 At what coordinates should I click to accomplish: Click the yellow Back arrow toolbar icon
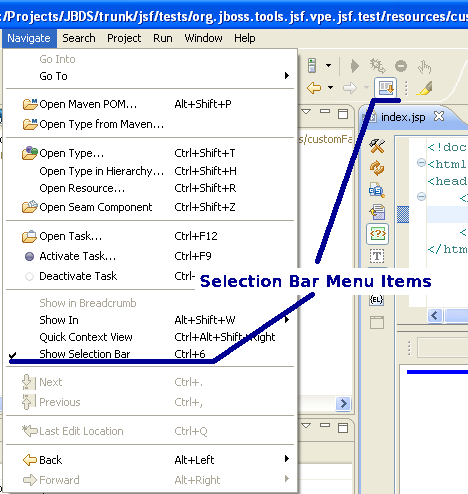click(x=314, y=88)
